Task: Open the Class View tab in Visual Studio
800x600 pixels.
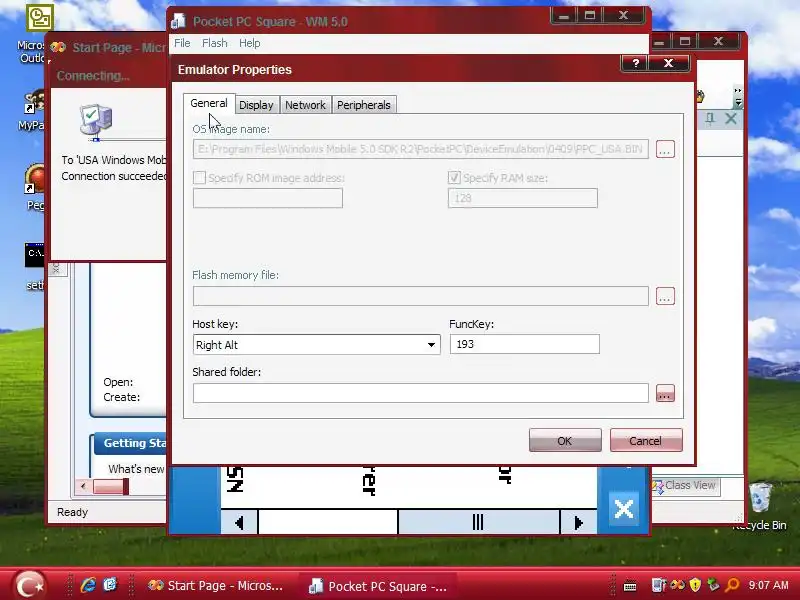Action: tap(685, 485)
